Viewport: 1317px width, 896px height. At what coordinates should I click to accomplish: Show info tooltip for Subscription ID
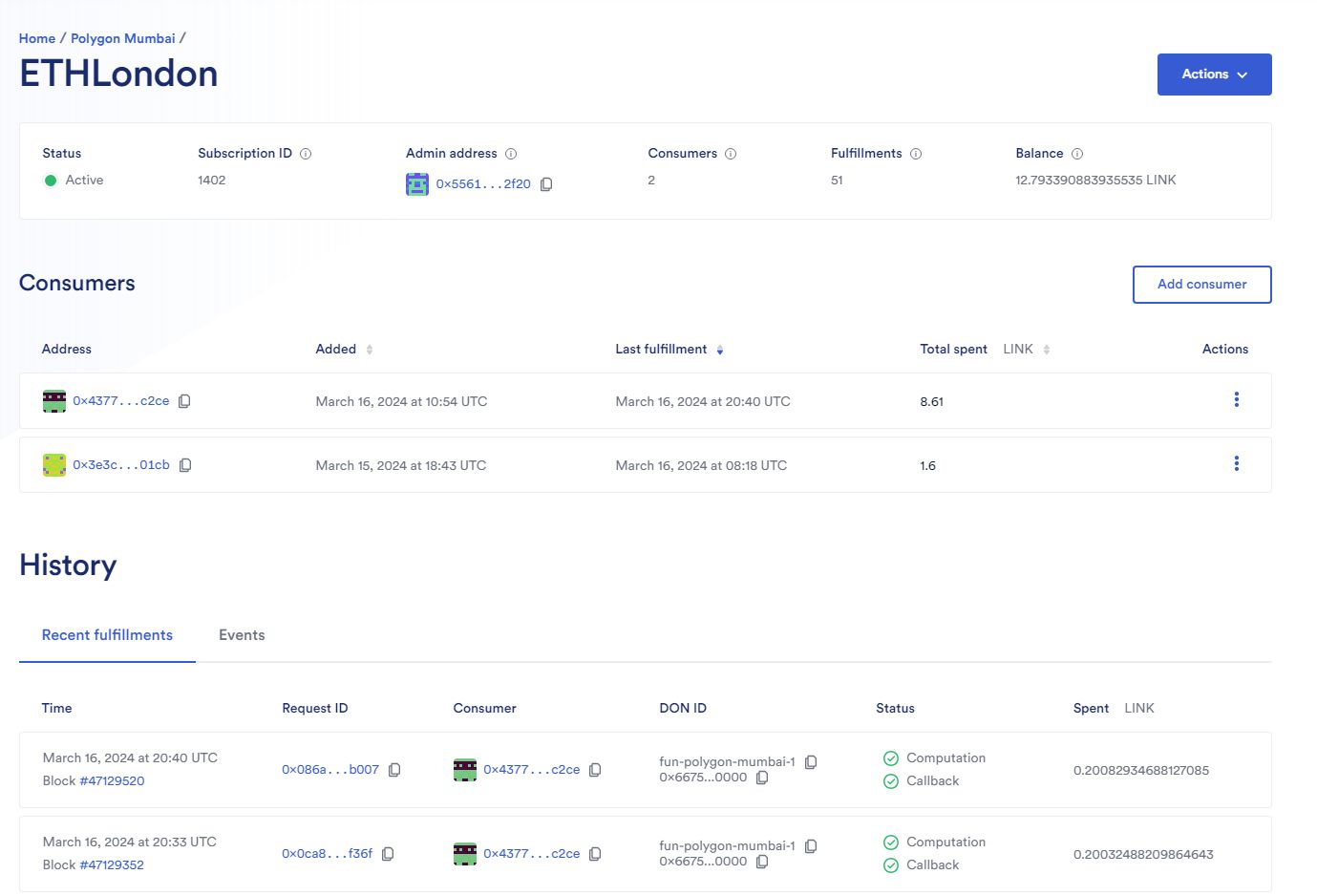point(306,154)
